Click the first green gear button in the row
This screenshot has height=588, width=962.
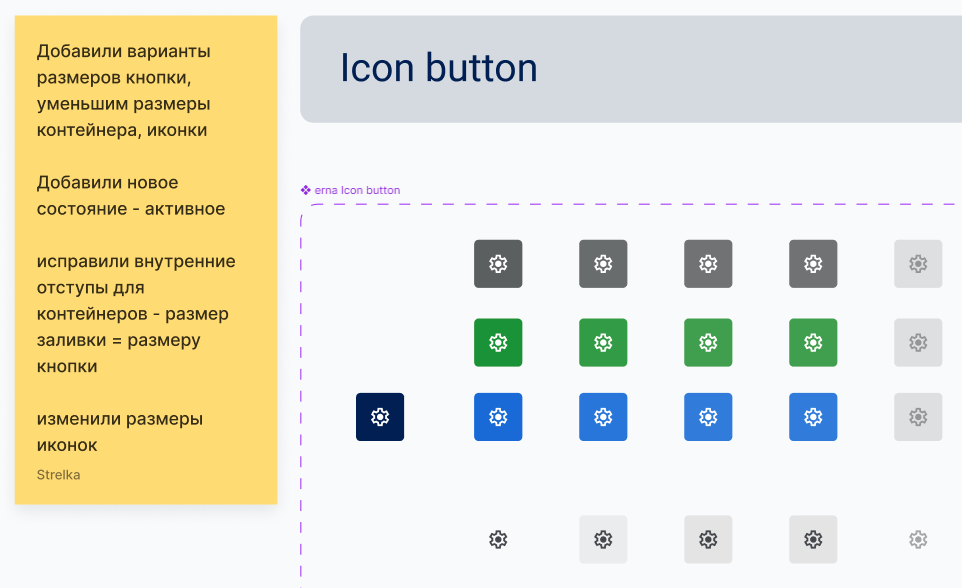(x=498, y=342)
